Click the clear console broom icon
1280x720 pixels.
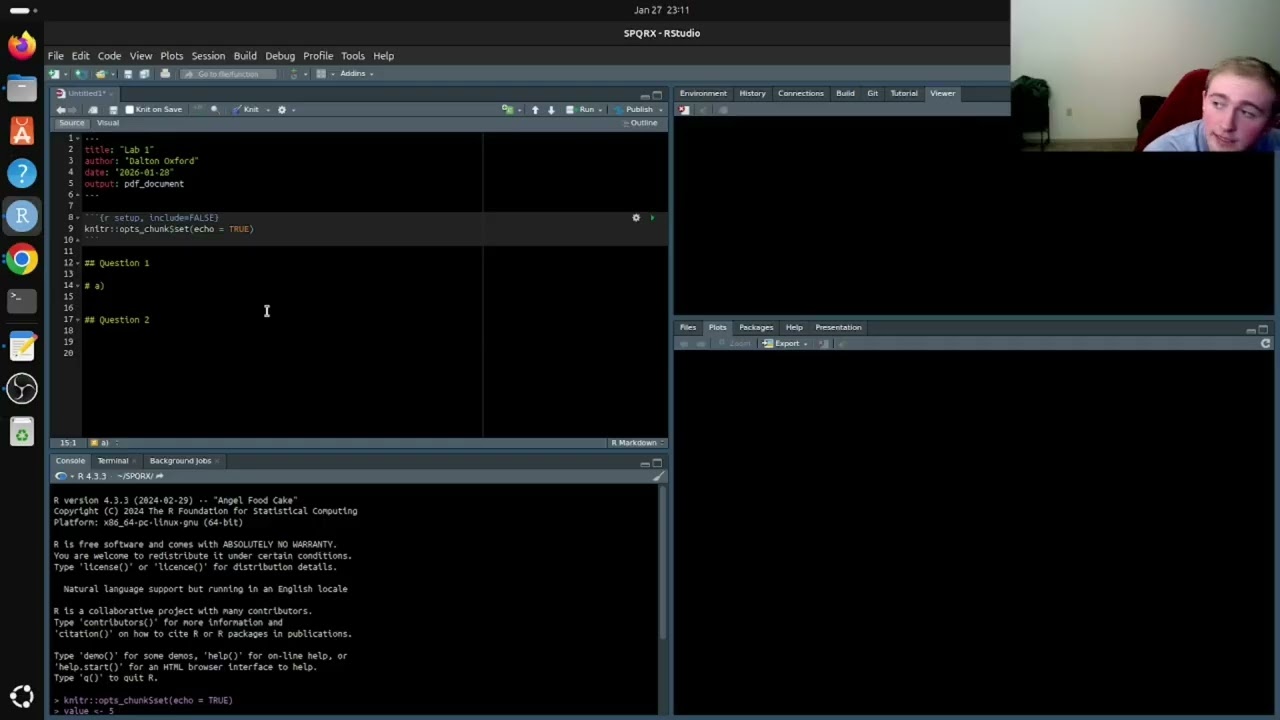click(658, 476)
